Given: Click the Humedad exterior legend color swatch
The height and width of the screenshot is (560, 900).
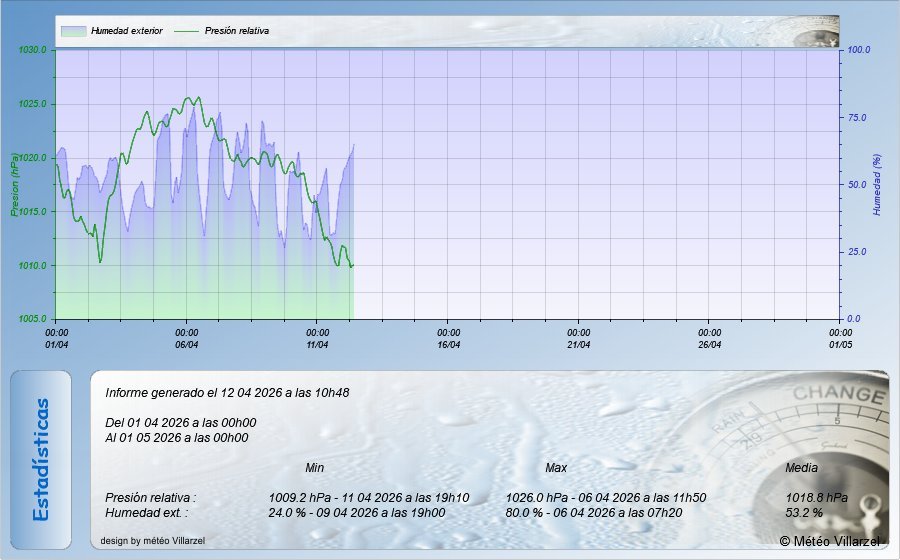Looking at the screenshot, I should click(x=73, y=31).
